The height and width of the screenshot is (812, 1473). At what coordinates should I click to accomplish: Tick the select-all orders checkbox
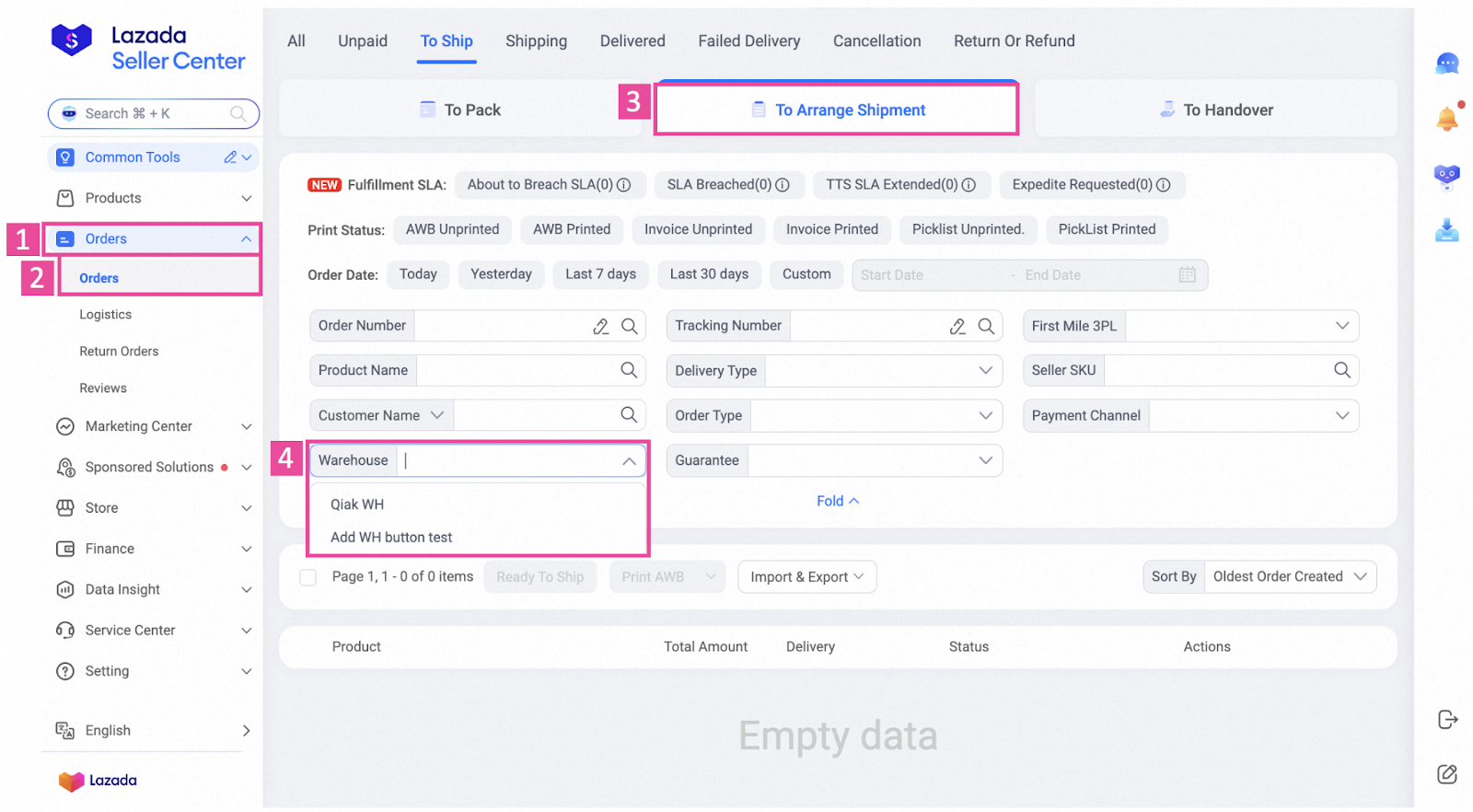[x=308, y=577]
